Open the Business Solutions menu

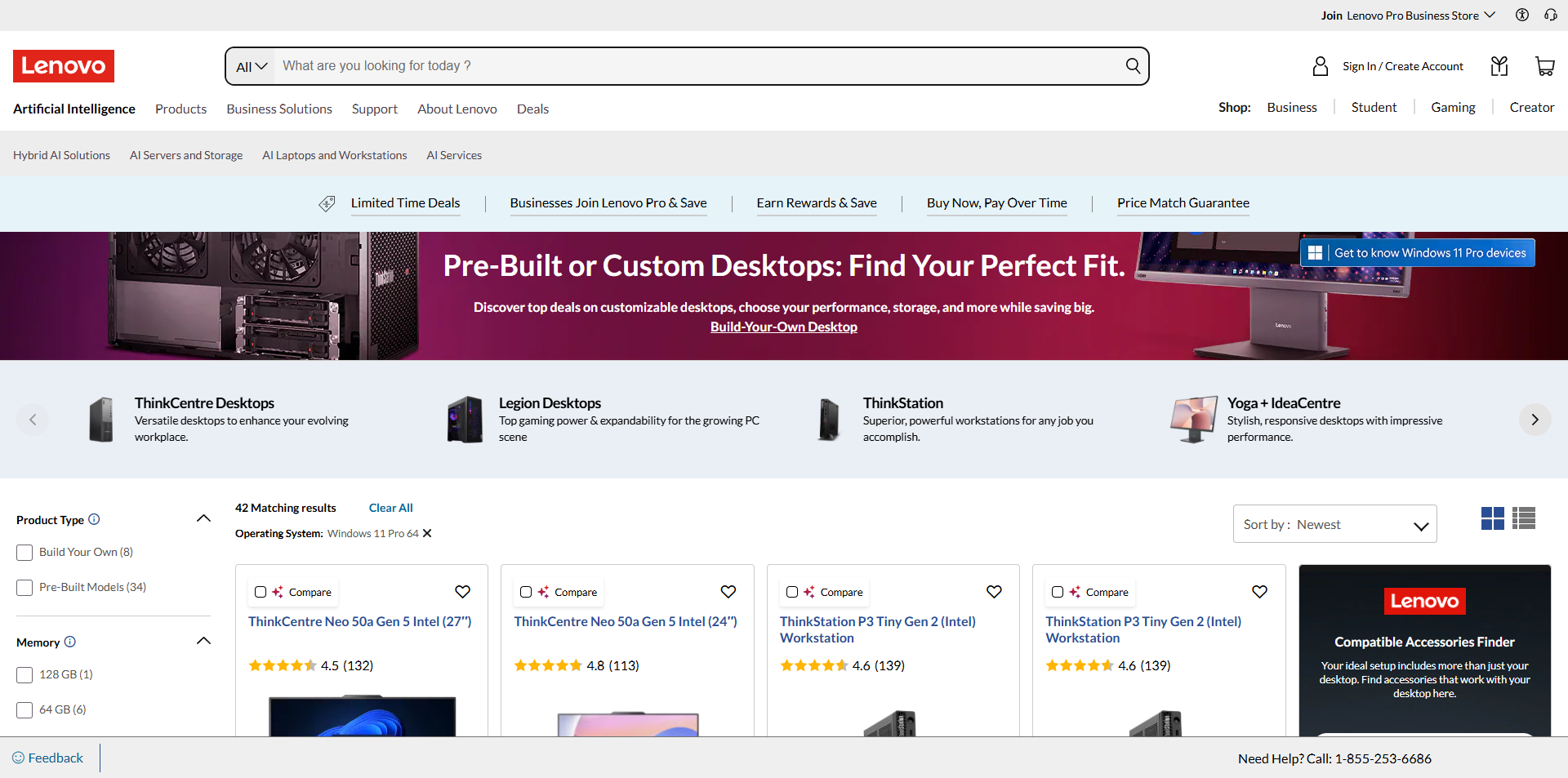279,109
